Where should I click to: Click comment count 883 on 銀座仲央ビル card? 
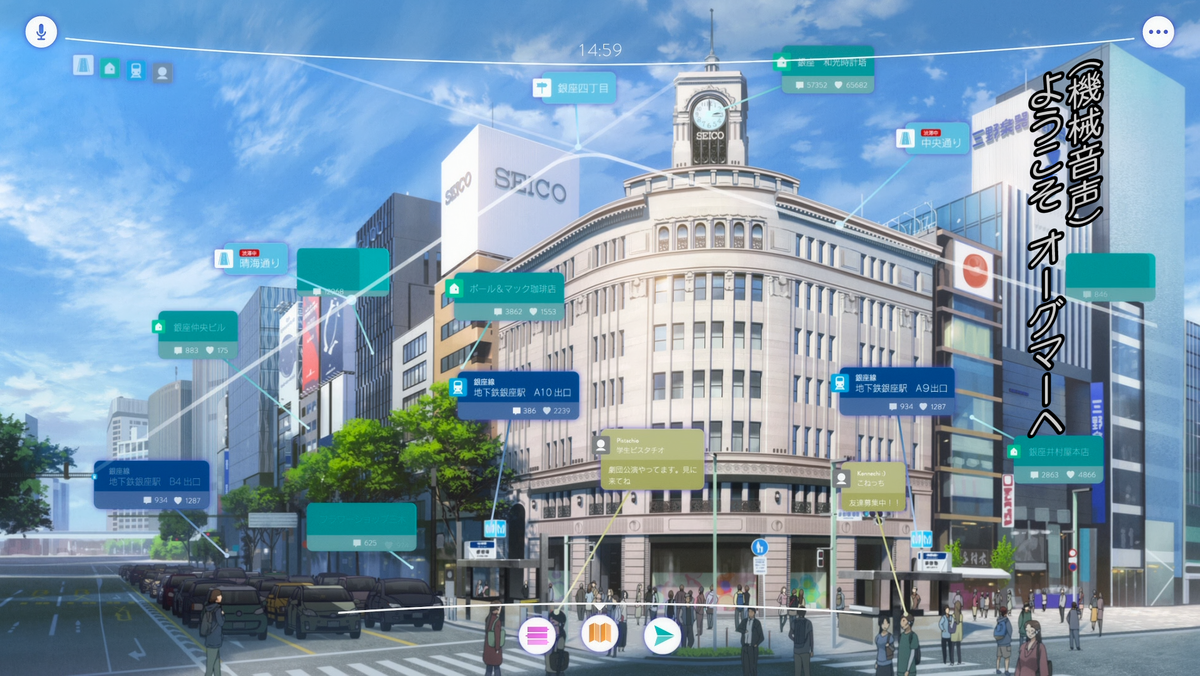184,351
